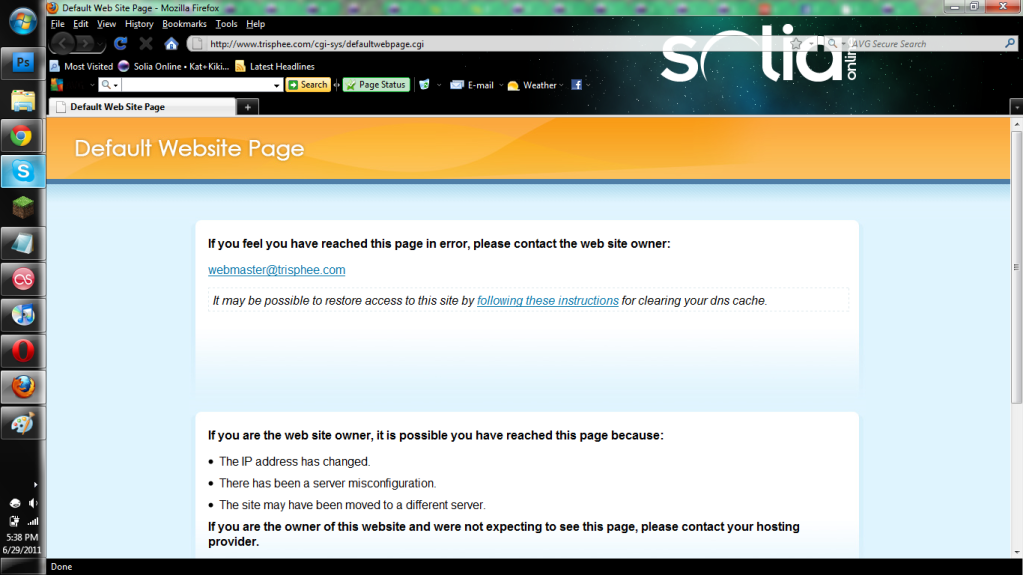Click the Facebook toolbar icon
The image size is (1023, 575).
577,85
